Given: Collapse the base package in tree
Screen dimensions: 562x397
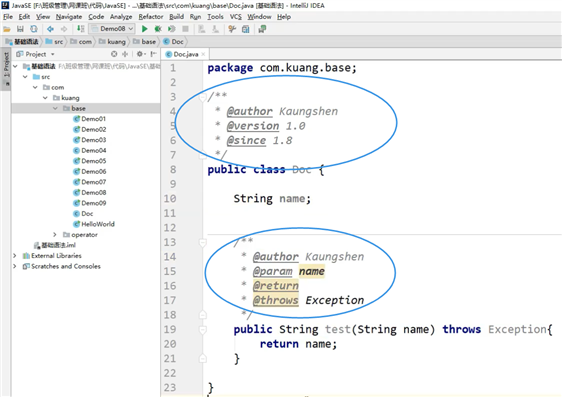Looking at the screenshot, I should [55, 108].
